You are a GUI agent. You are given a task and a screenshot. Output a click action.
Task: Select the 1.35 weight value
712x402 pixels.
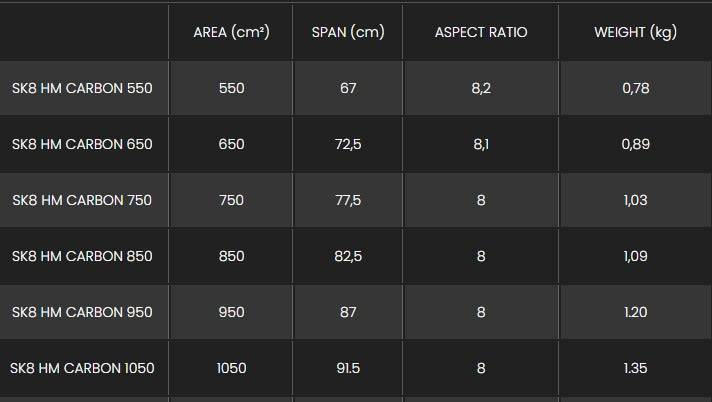click(635, 368)
